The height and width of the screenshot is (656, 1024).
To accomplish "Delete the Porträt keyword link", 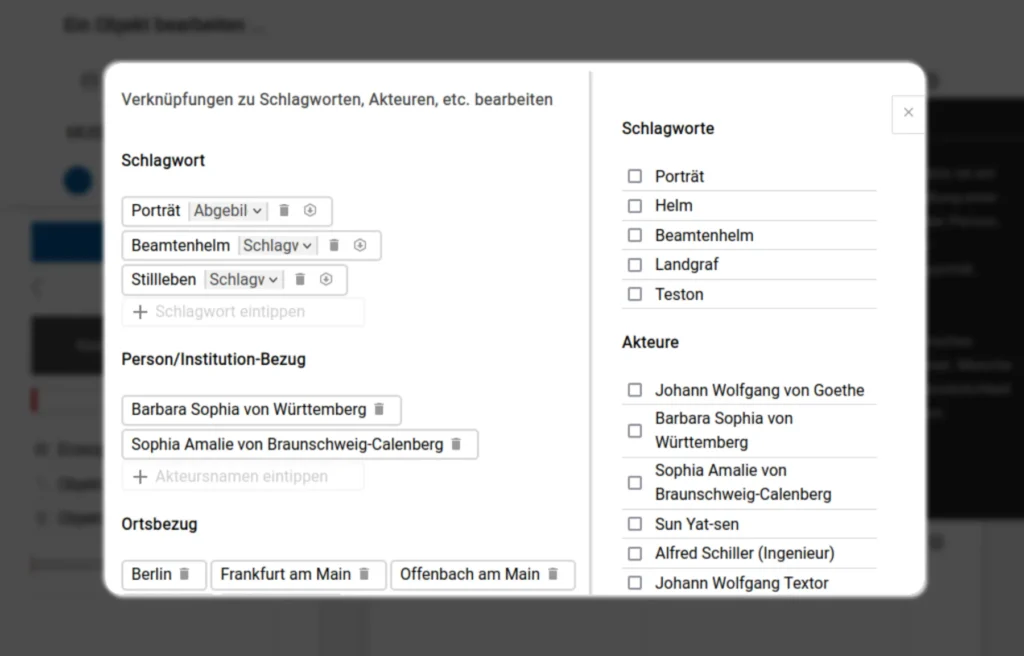I will pos(284,210).
